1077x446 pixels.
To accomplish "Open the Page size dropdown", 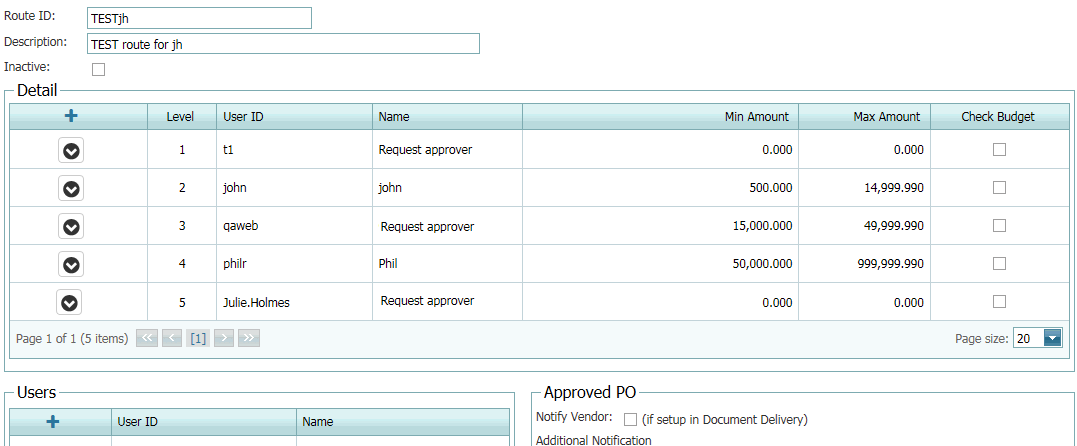I will click(1052, 338).
